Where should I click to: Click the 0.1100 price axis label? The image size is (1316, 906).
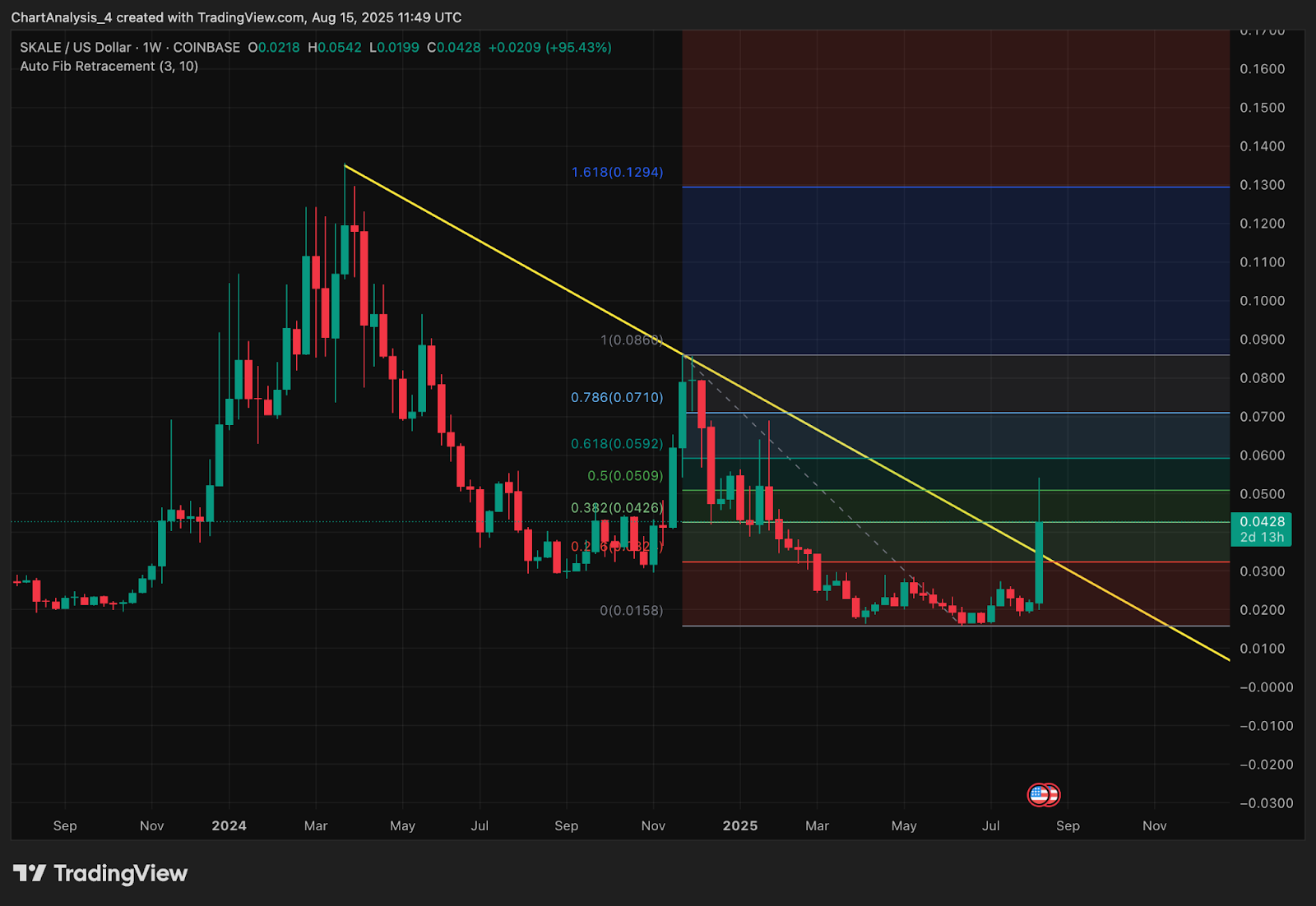1263,262
